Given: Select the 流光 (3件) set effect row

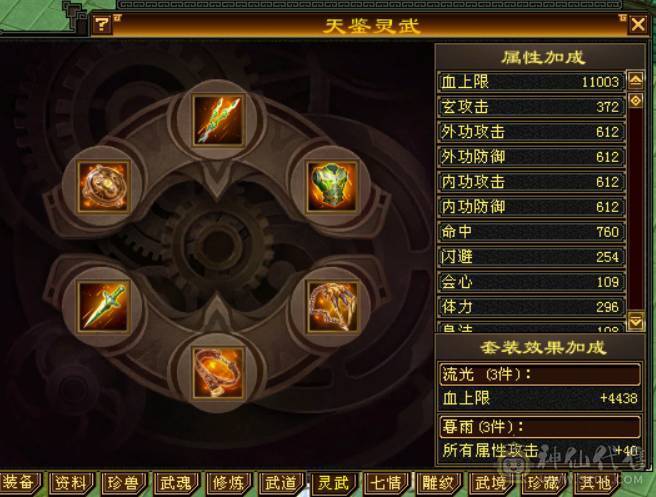Looking at the screenshot, I should pos(540,374).
